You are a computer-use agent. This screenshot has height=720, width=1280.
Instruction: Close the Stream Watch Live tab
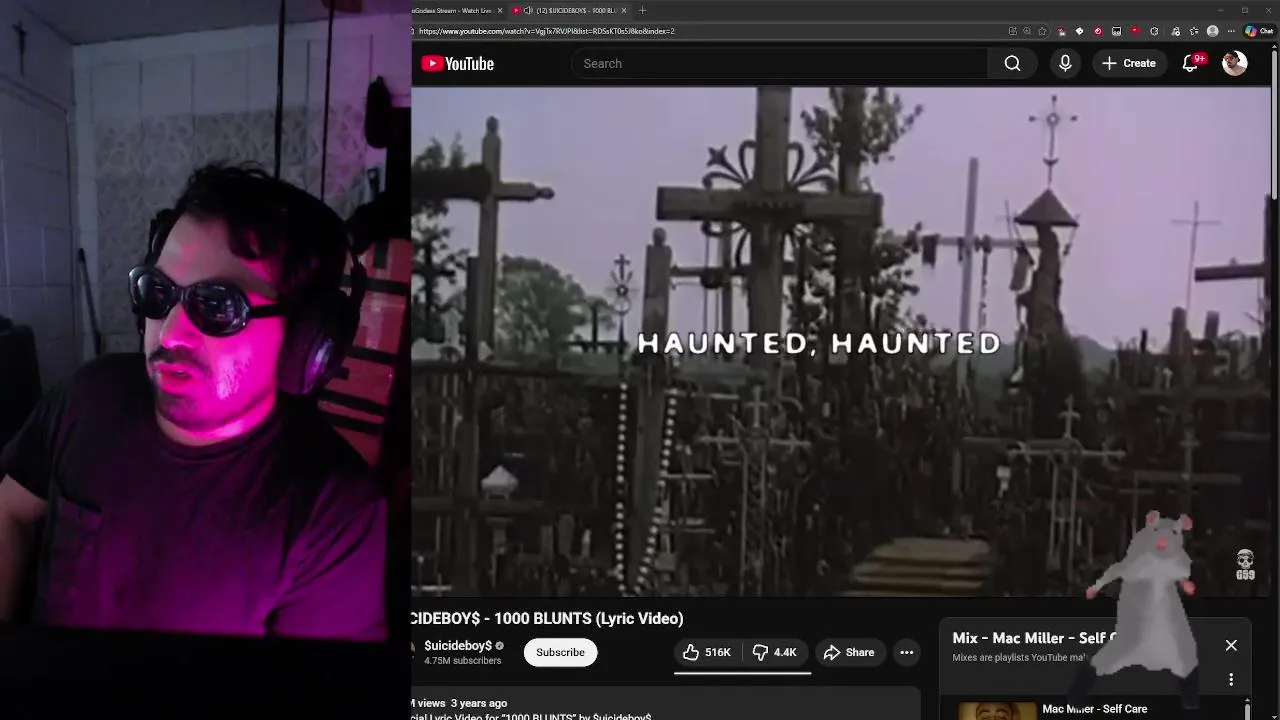[x=500, y=10]
